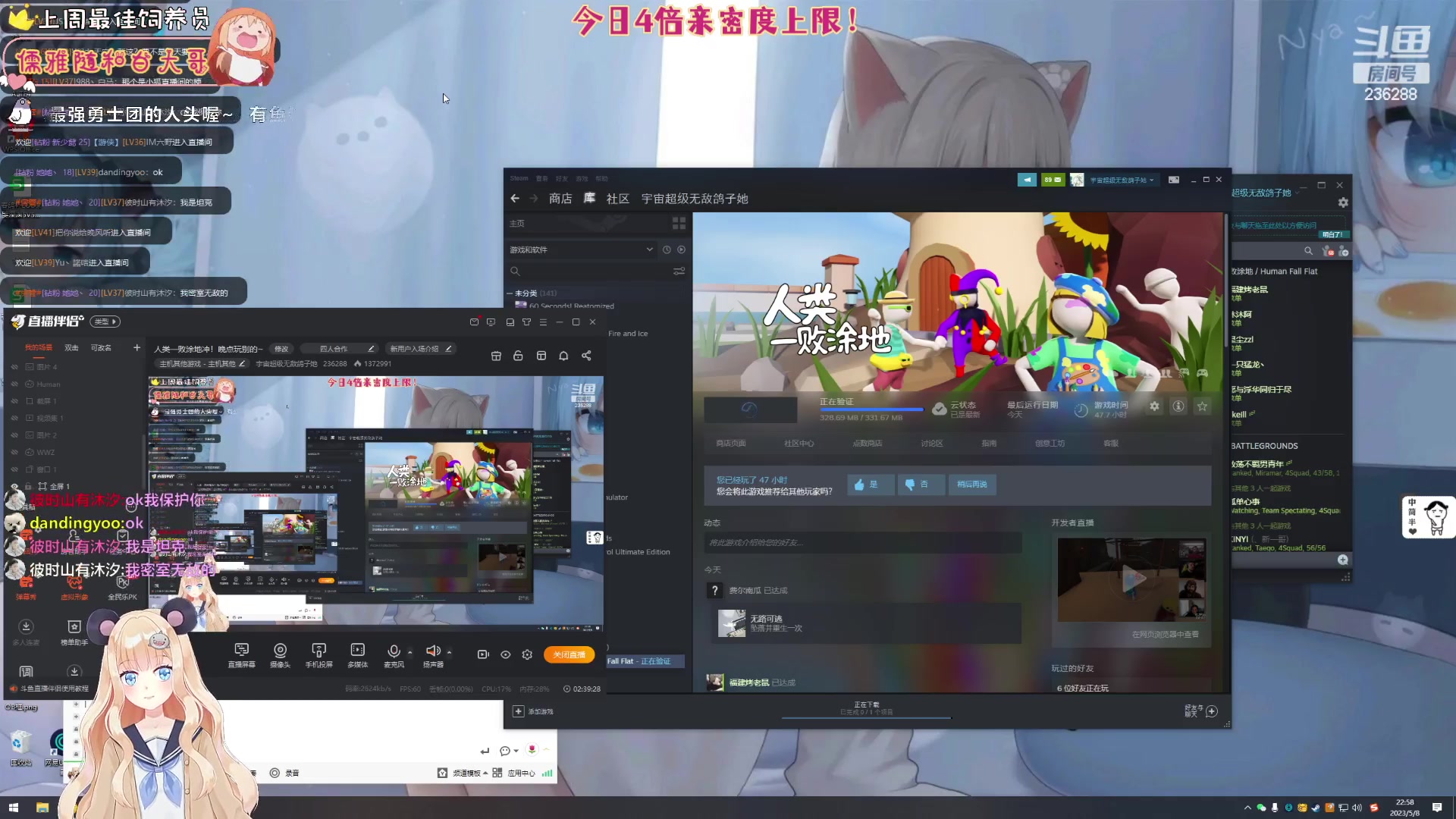
Task: Show hidden source Human
Action: (14, 384)
